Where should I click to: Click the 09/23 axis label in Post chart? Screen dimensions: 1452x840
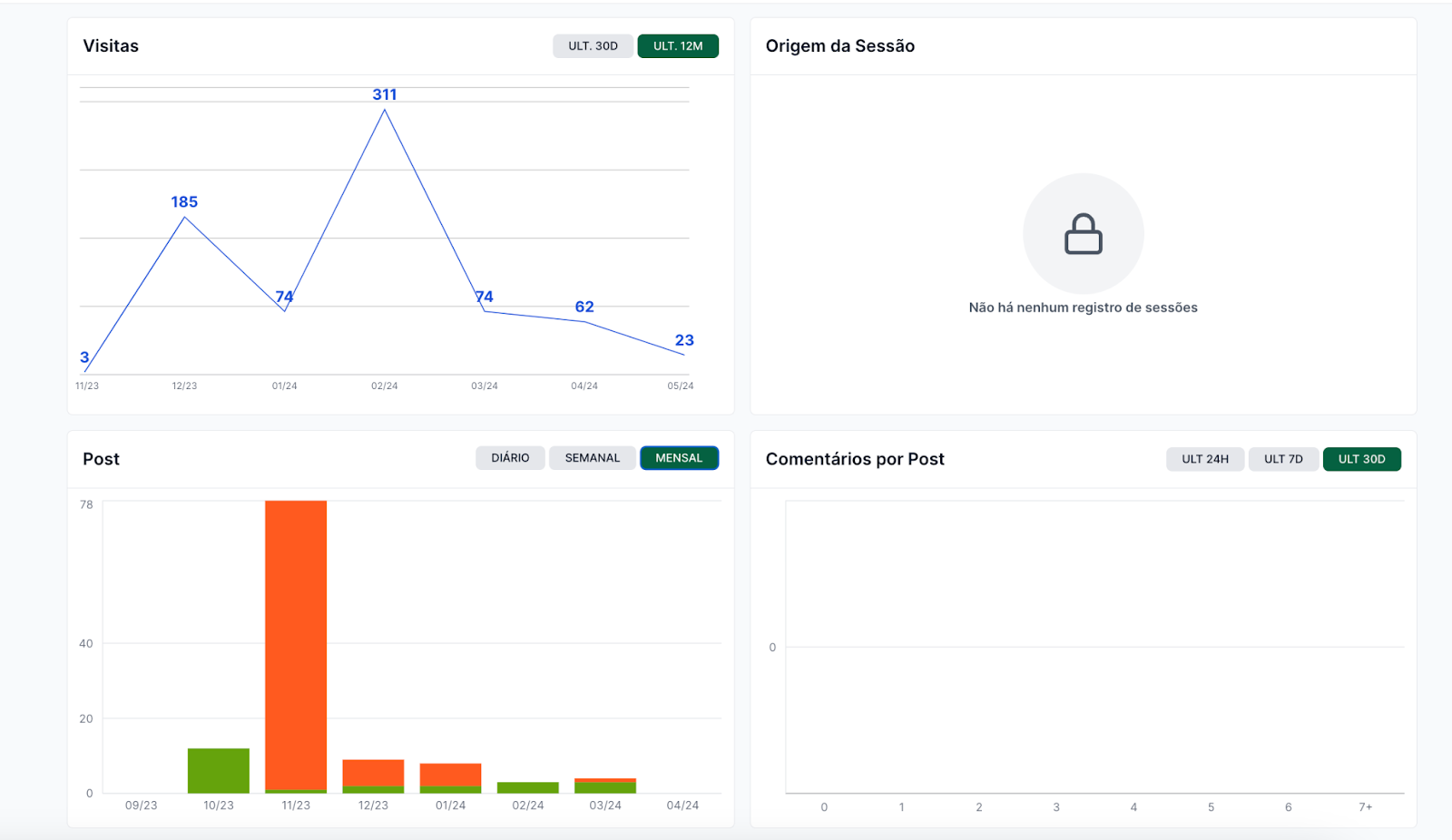(x=141, y=806)
